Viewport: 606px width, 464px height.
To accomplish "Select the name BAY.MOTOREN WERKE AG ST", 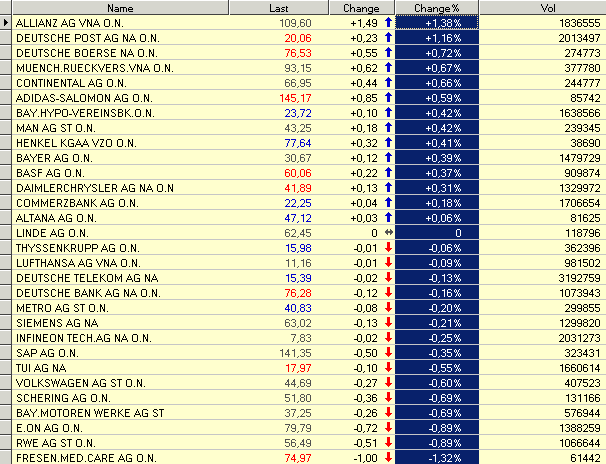I will click(x=90, y=413).
